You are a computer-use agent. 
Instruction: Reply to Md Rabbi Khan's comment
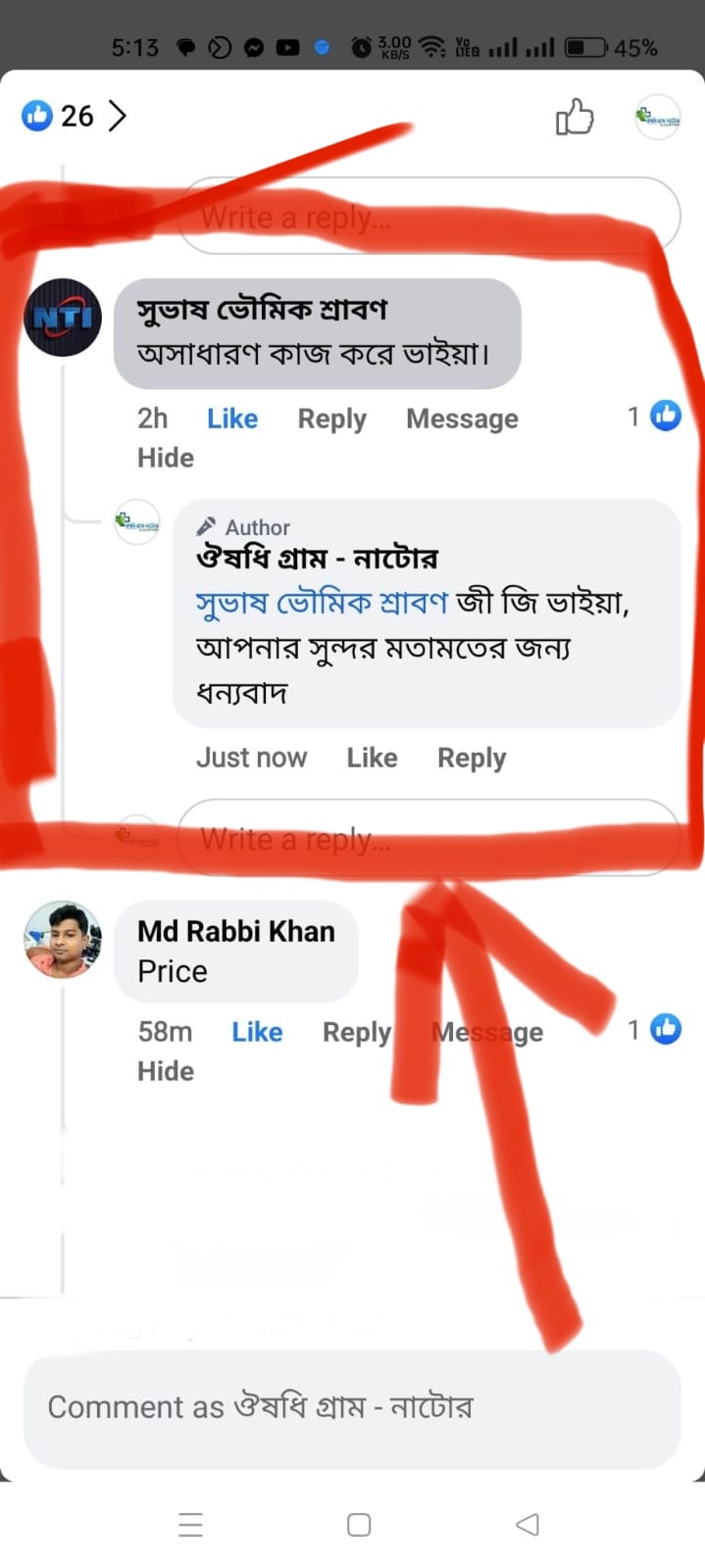click(x=356, y=1031)
